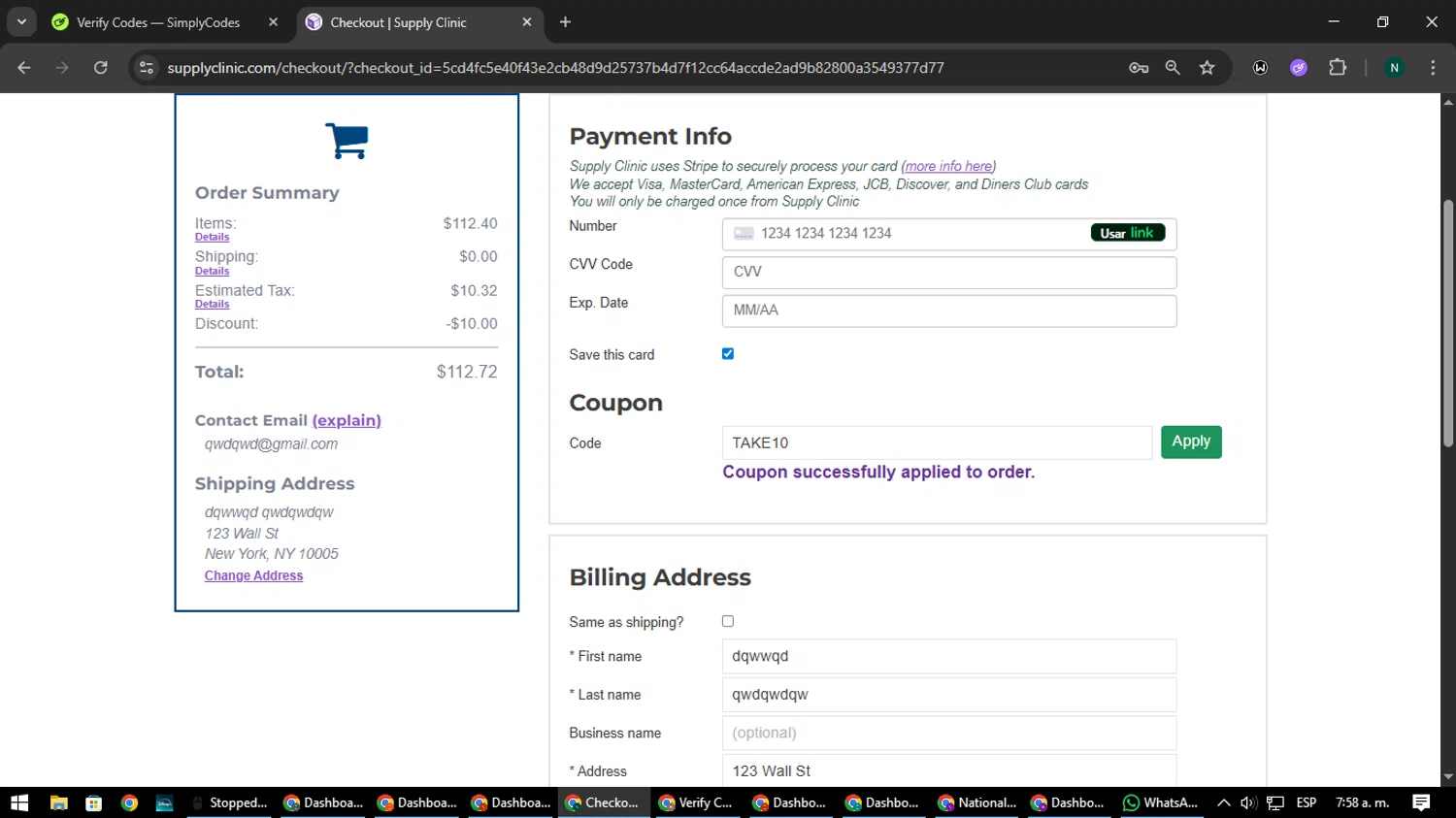The image size is (1456, 818).
Task: Open the Chrome icon pinned in the taskbar
Action: [129, 802]
